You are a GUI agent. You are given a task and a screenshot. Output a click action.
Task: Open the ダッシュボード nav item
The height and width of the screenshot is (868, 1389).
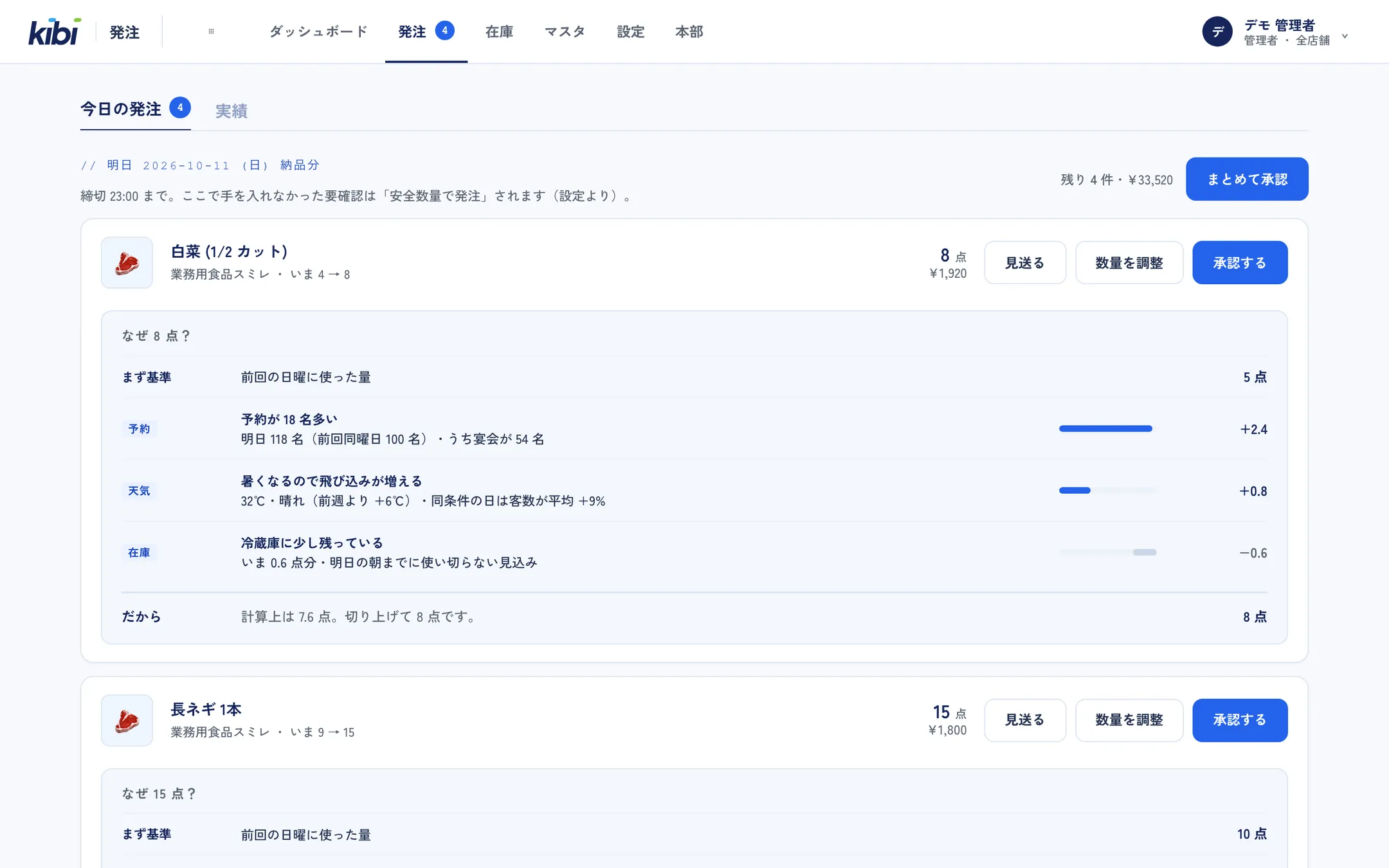click(318, 32)
